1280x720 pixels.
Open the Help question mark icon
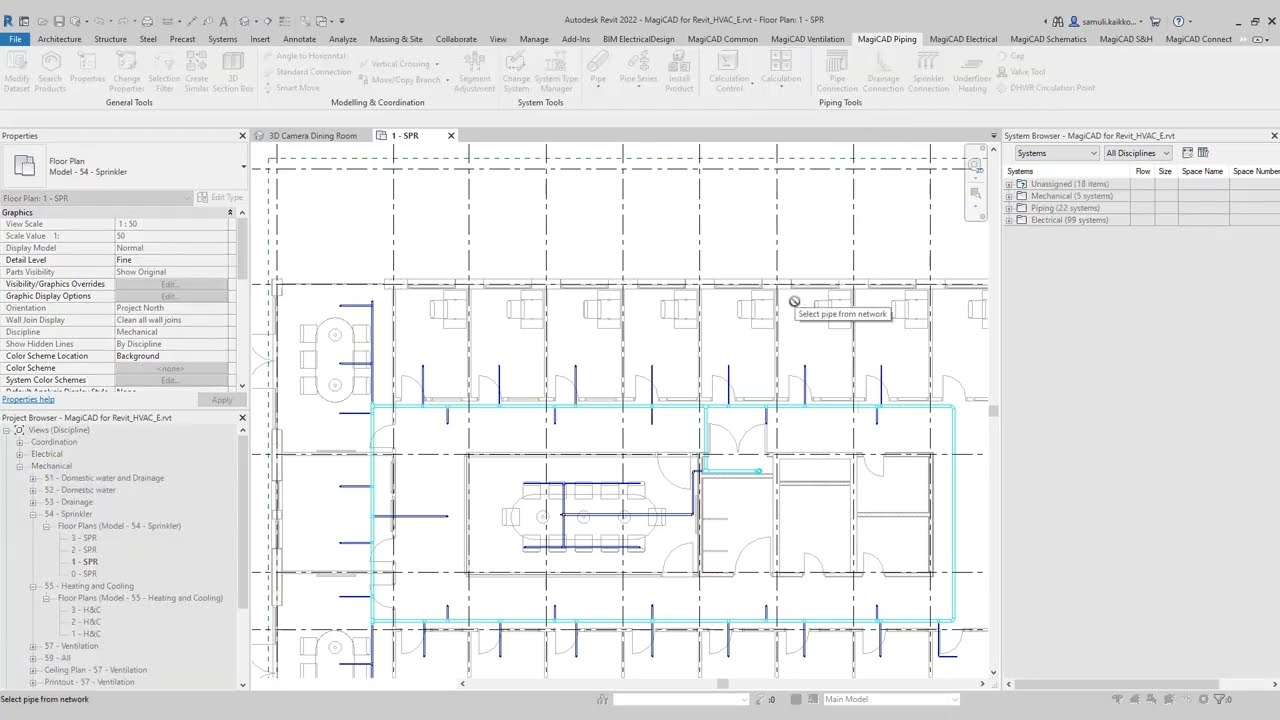tap(1179, 21)
